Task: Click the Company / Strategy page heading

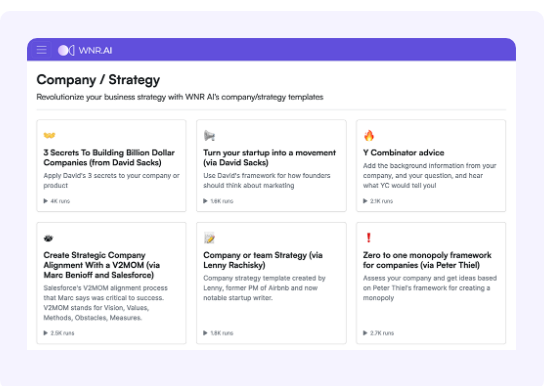Action: (98, 80)
